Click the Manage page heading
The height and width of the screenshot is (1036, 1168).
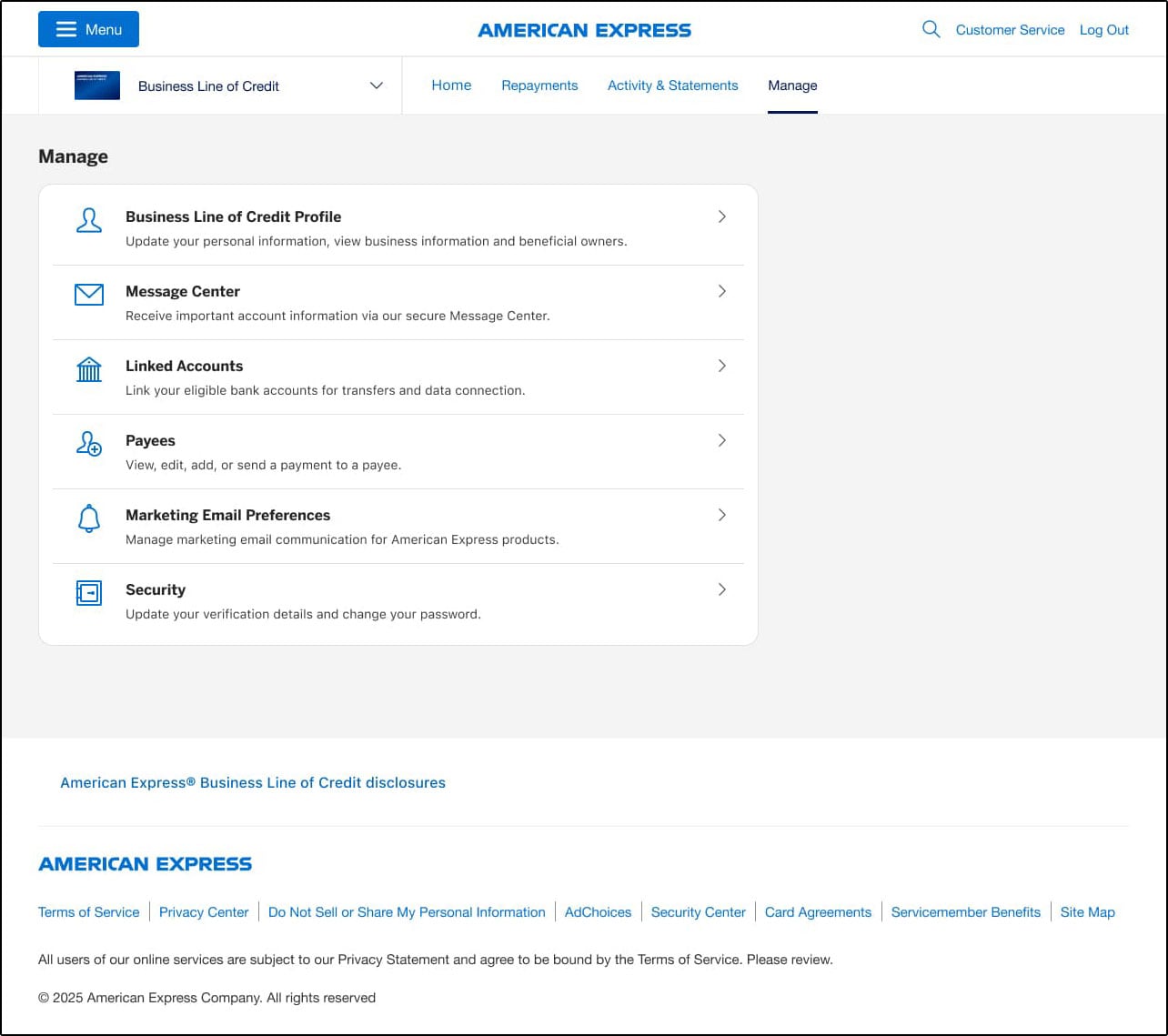(x=73, y=156)
